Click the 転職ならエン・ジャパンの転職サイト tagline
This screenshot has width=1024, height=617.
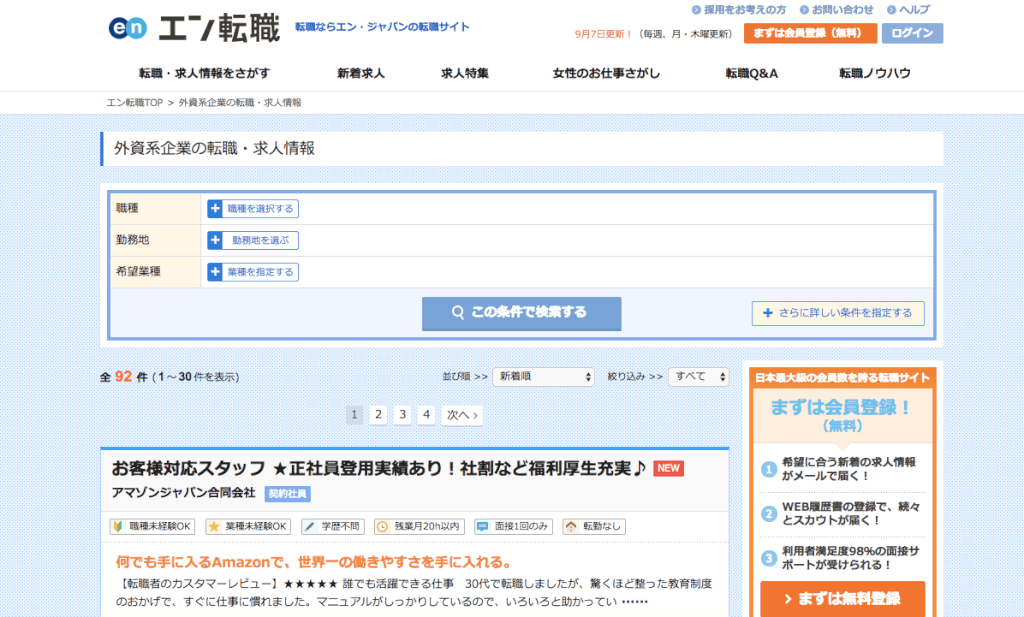click(x=382, y=27)
